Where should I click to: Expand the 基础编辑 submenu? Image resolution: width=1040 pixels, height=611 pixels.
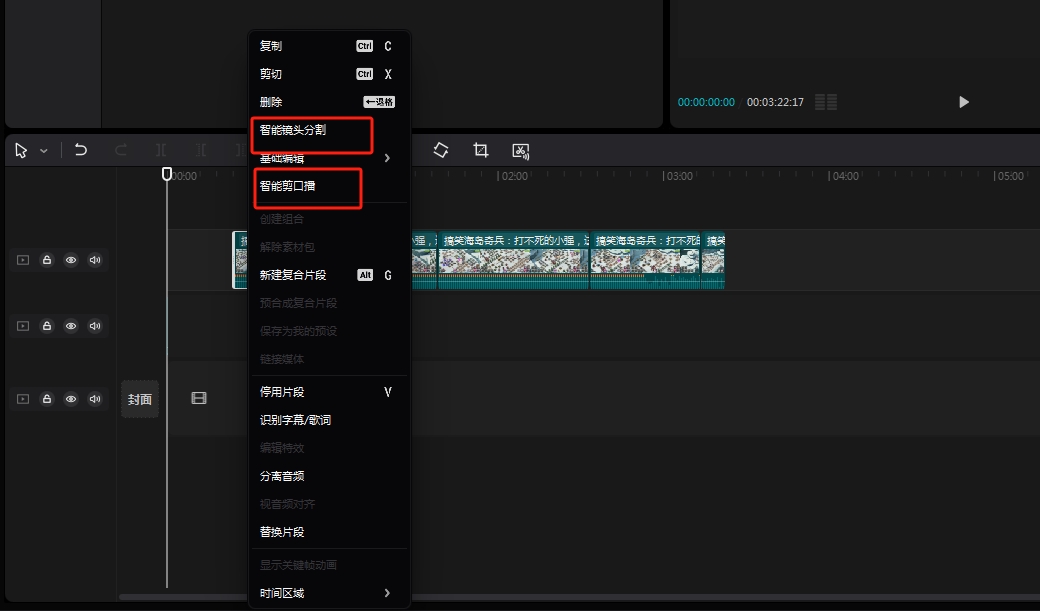[329, 158]
